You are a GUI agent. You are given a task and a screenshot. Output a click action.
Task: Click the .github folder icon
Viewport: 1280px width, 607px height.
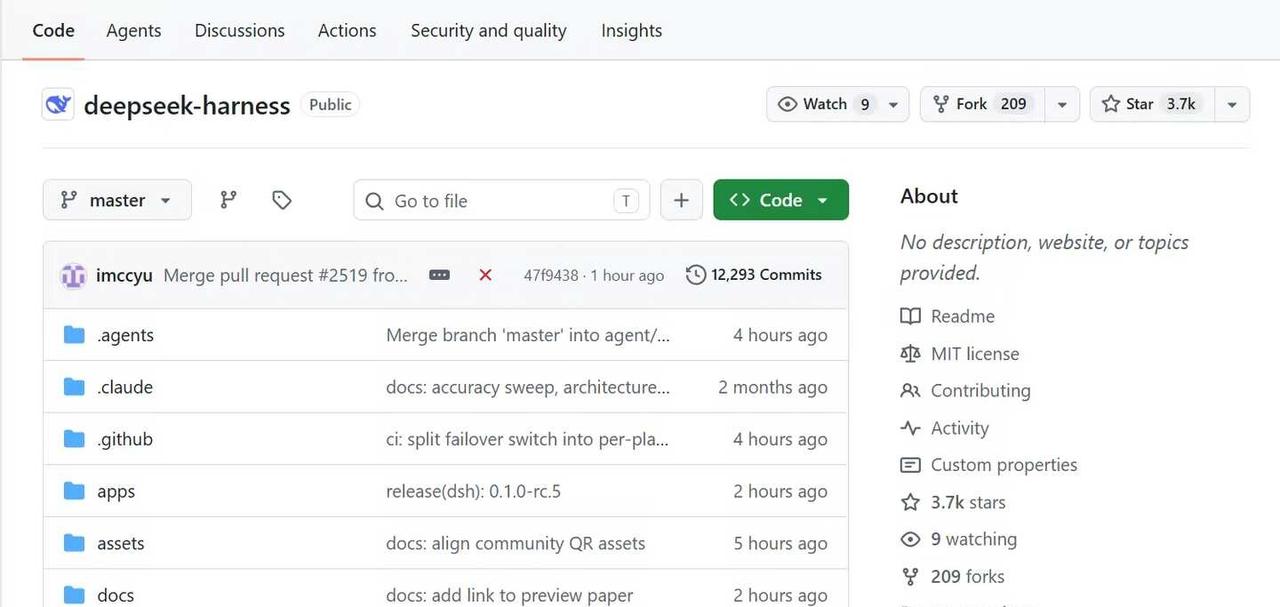pyautogui.click(x=74, y=439)
